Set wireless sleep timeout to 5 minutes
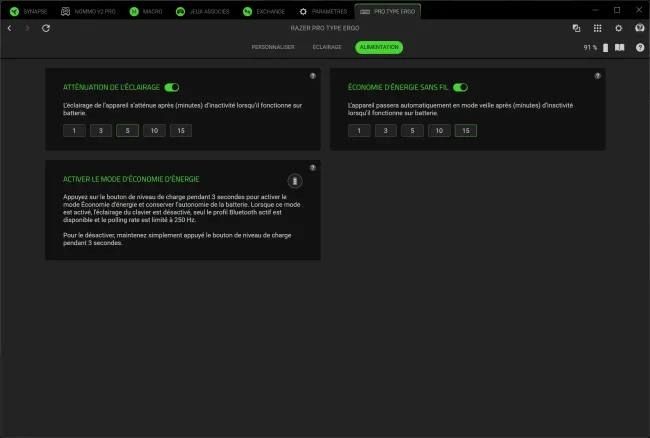Screen dimensions: 650x438 click(x=412, y=131)
